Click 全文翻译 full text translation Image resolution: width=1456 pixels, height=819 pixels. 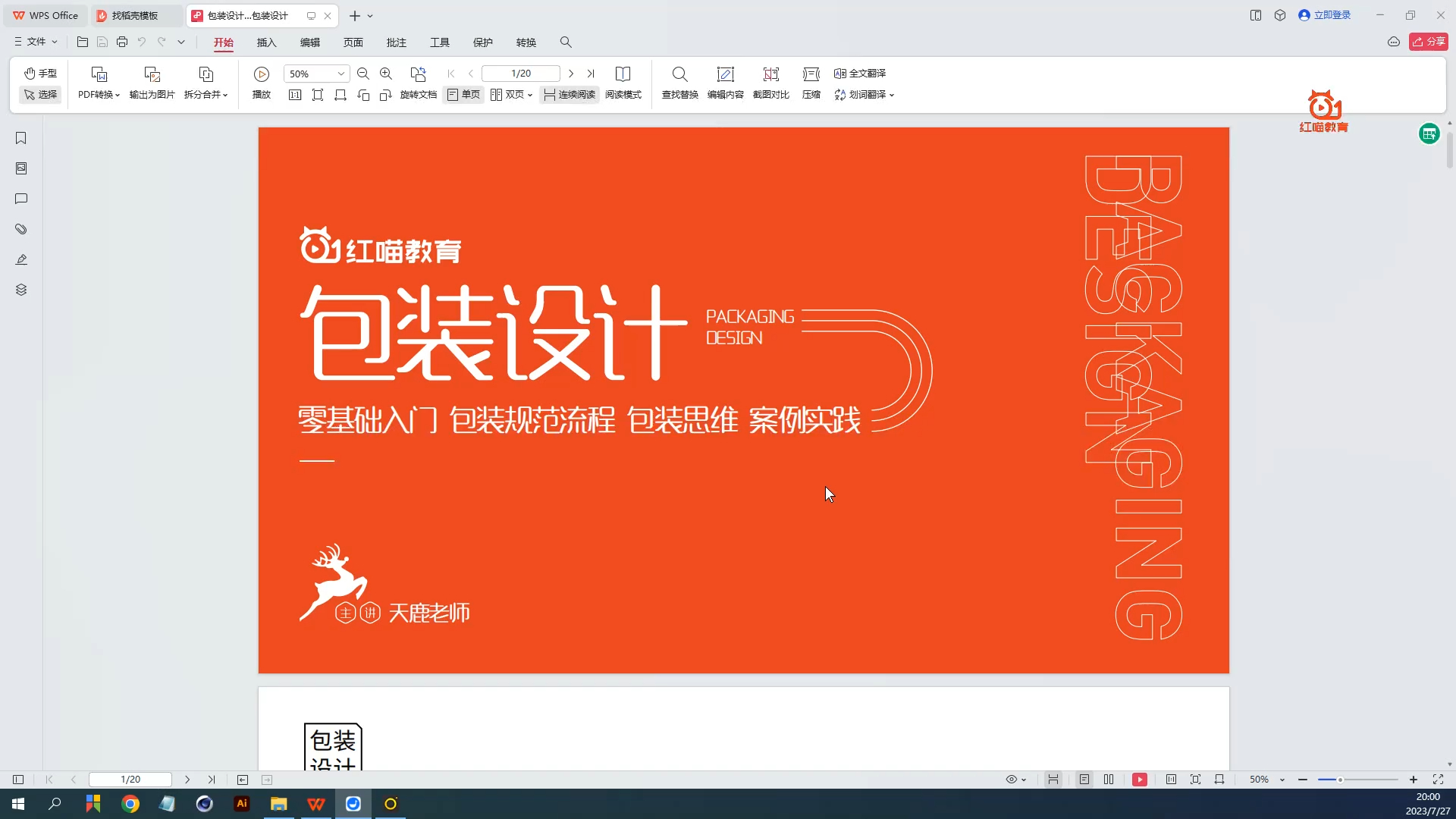coord(860,74)
